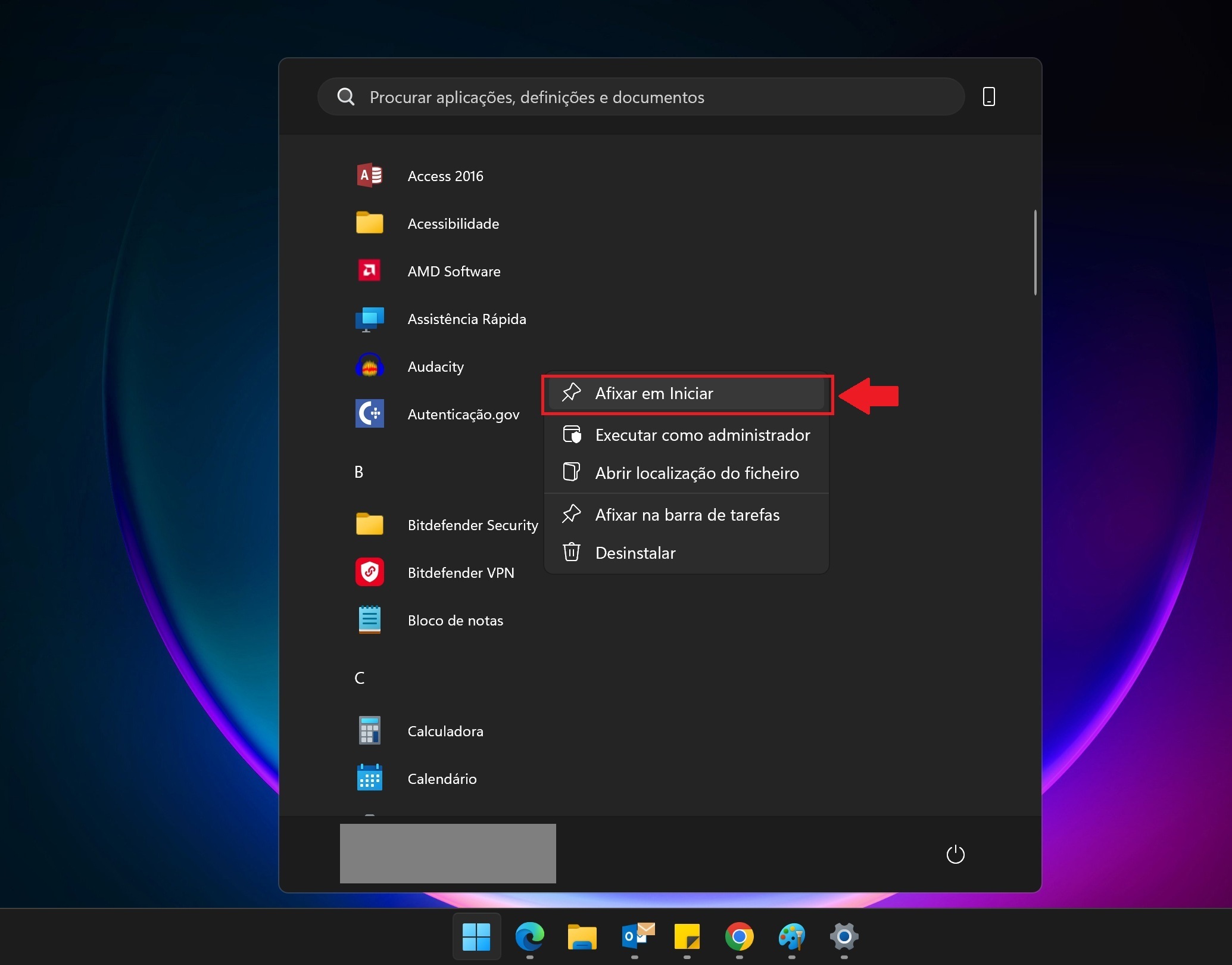Launch Audacity from the list
This screenshot has height=965, width=1232.
[x=435, y=366]
